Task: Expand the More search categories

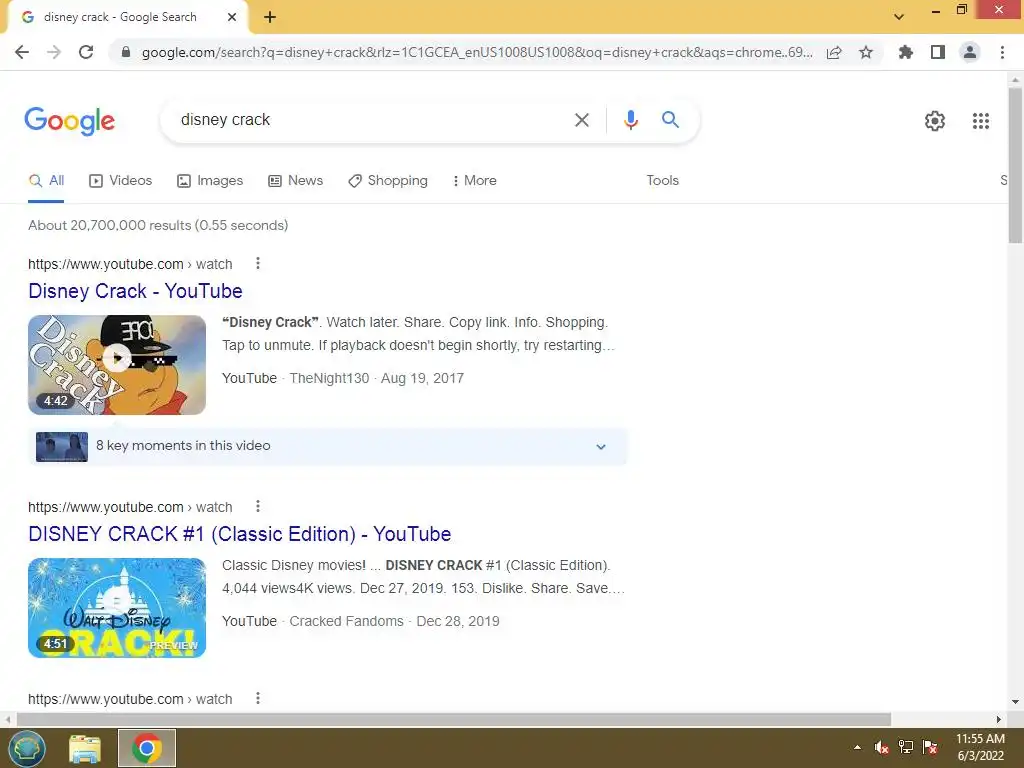Action: [x=475, y=181]
